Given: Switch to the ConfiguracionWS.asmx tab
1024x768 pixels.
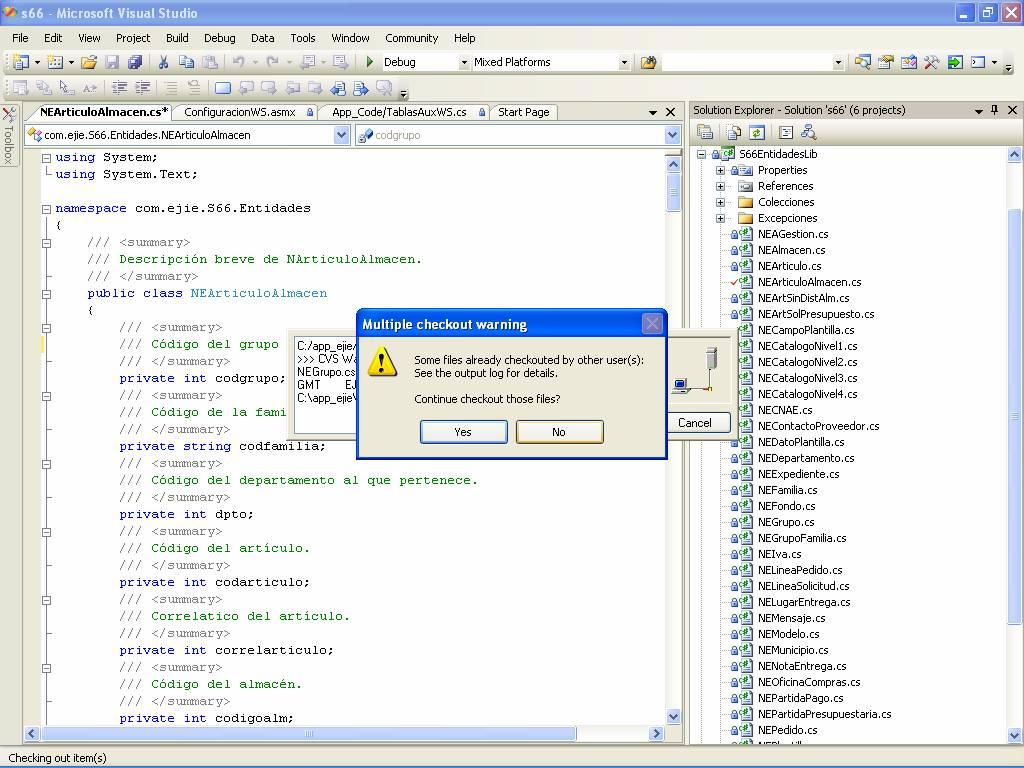Looking at the screenshot, I should (x=240, y=112).
